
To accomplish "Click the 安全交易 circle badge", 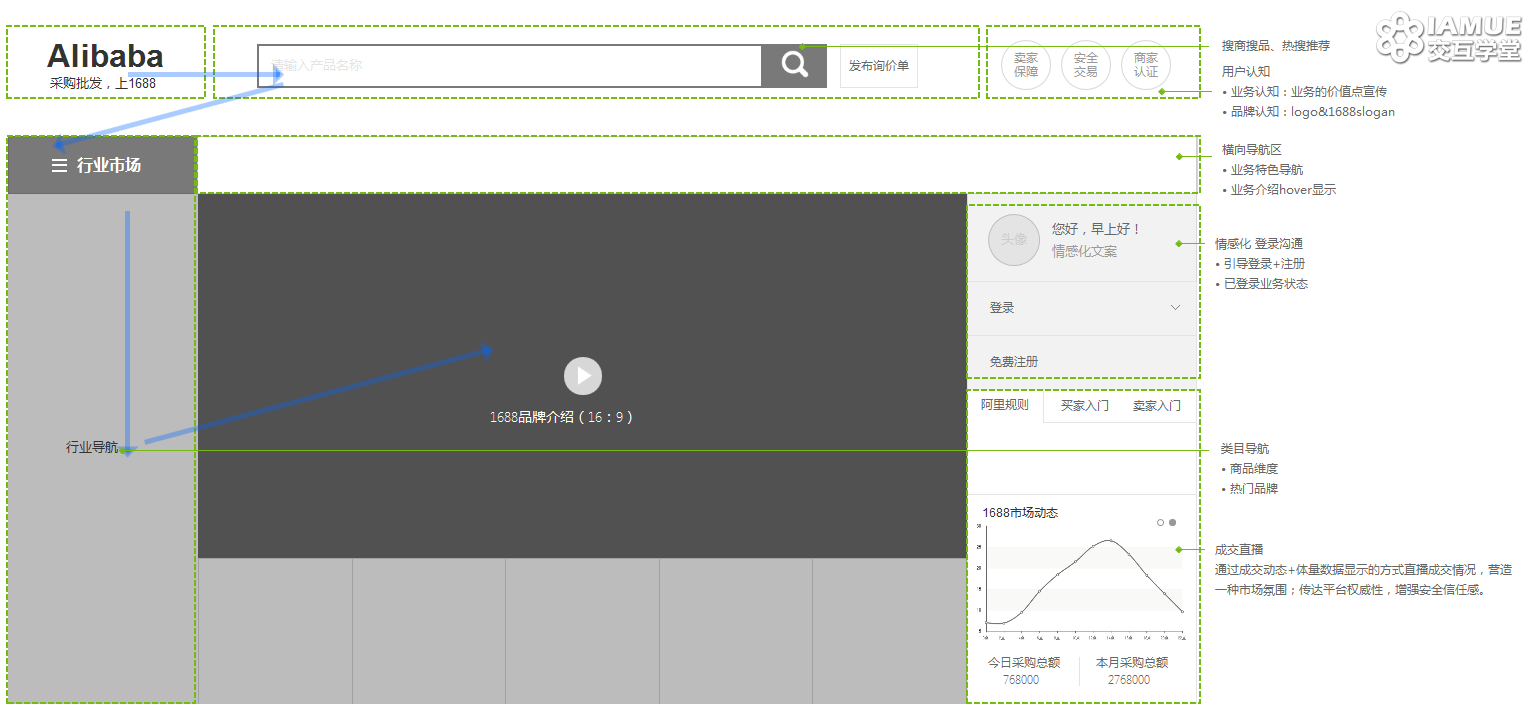I will [1086, 65].
